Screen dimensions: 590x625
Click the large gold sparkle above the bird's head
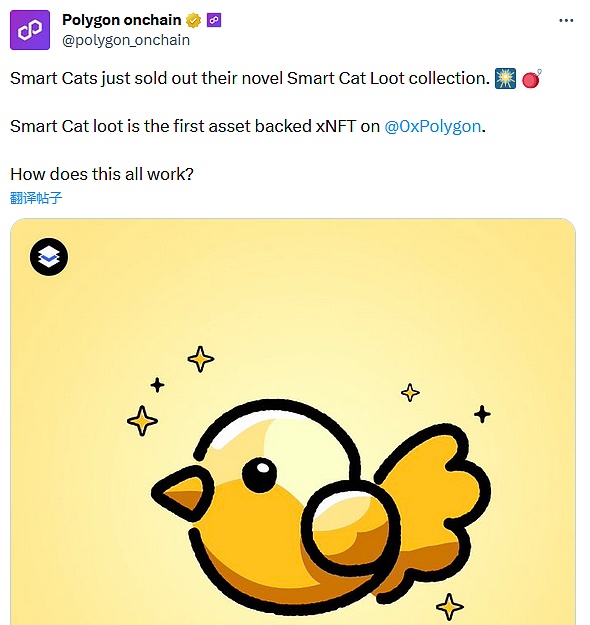click(201, 359)
